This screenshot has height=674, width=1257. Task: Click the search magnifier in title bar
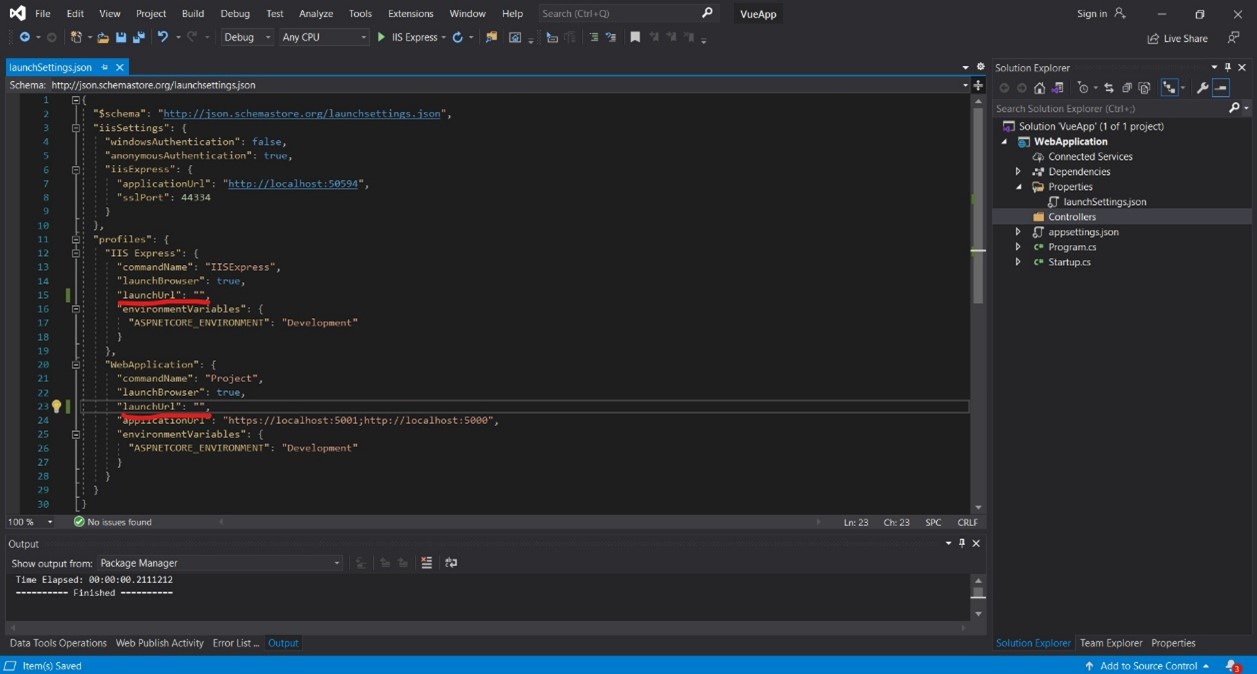[707, 13]
